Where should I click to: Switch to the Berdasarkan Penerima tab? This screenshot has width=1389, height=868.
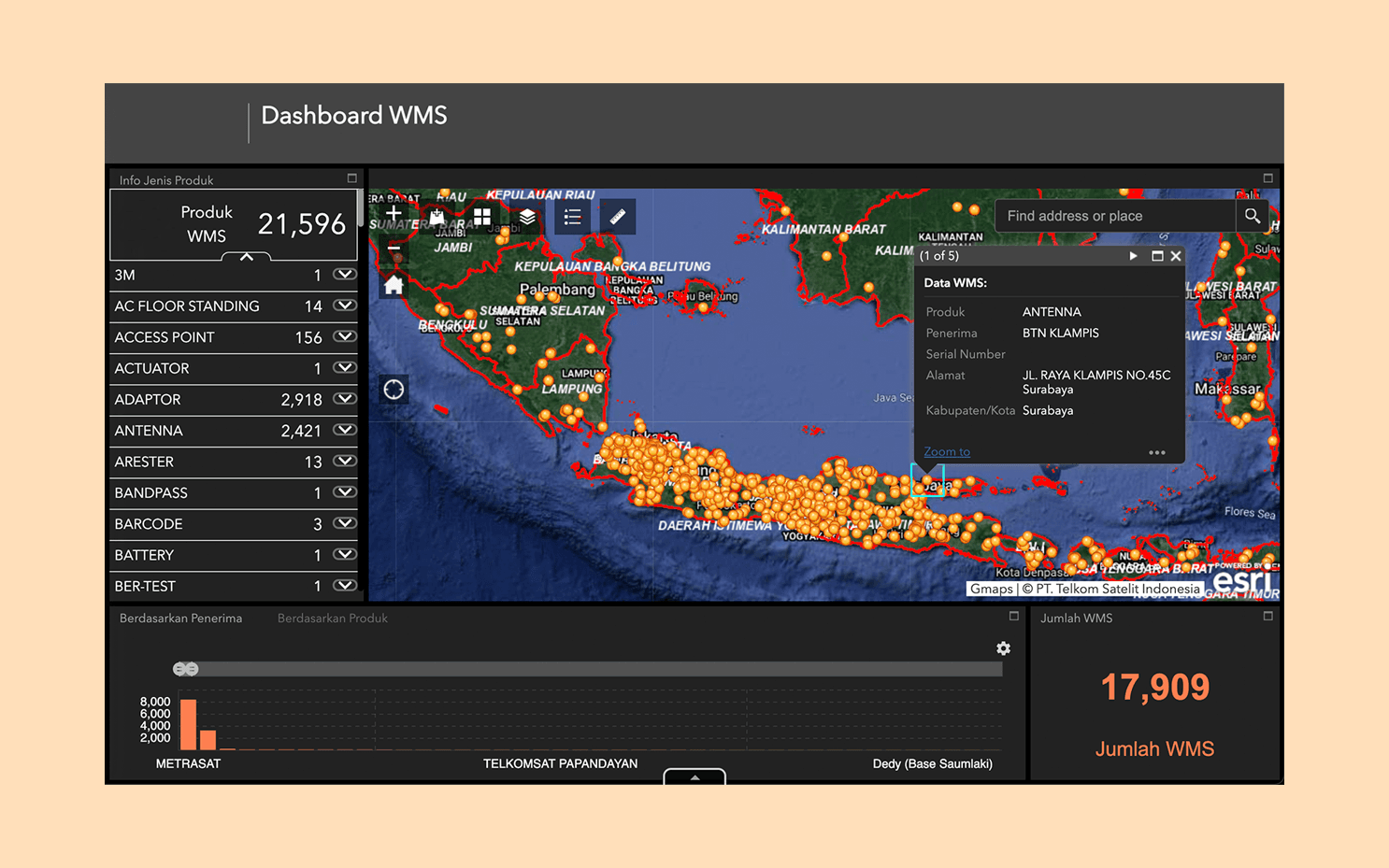click(x=180, y=619)
